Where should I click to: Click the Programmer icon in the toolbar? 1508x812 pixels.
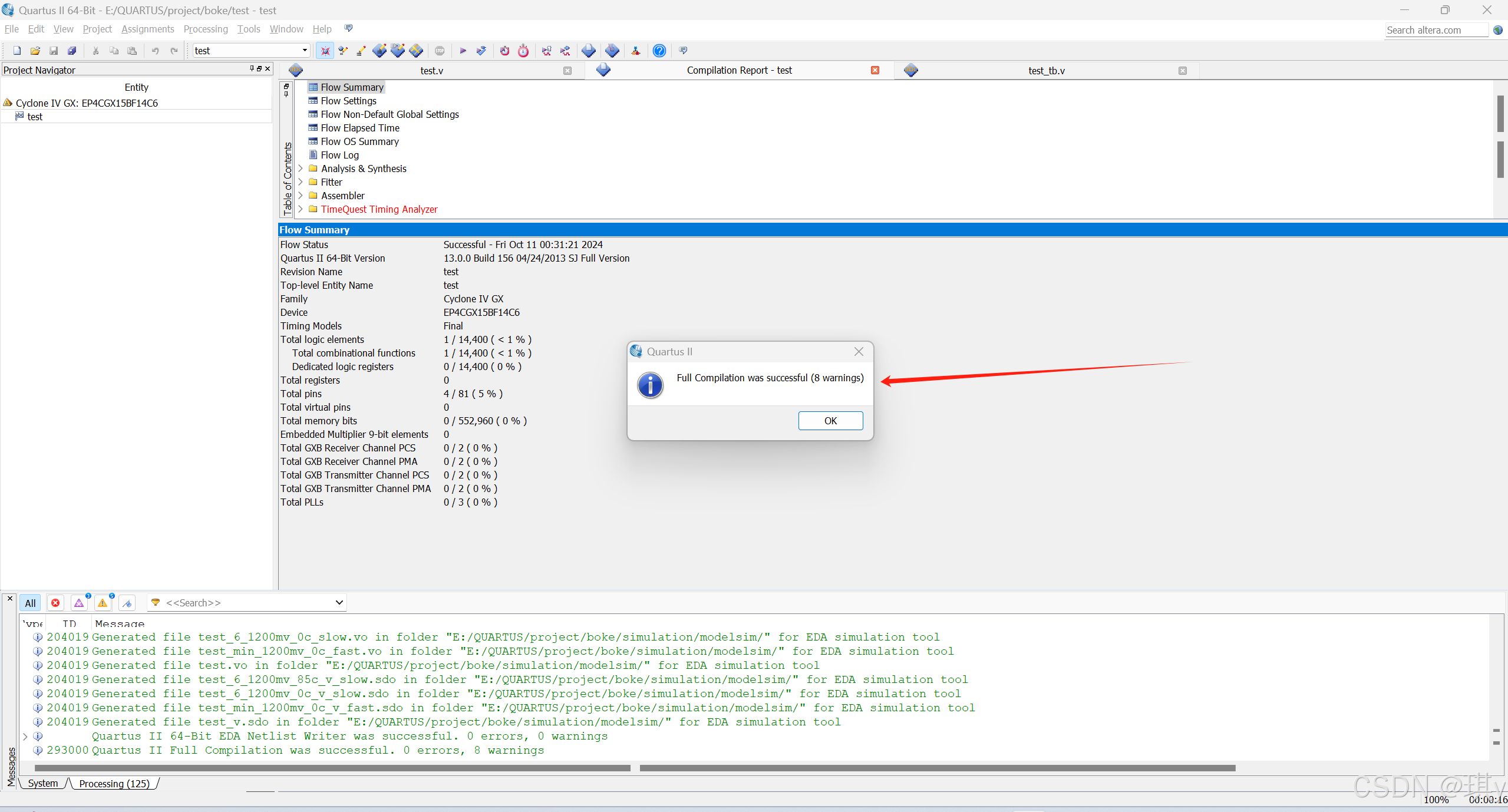(612, 51)
